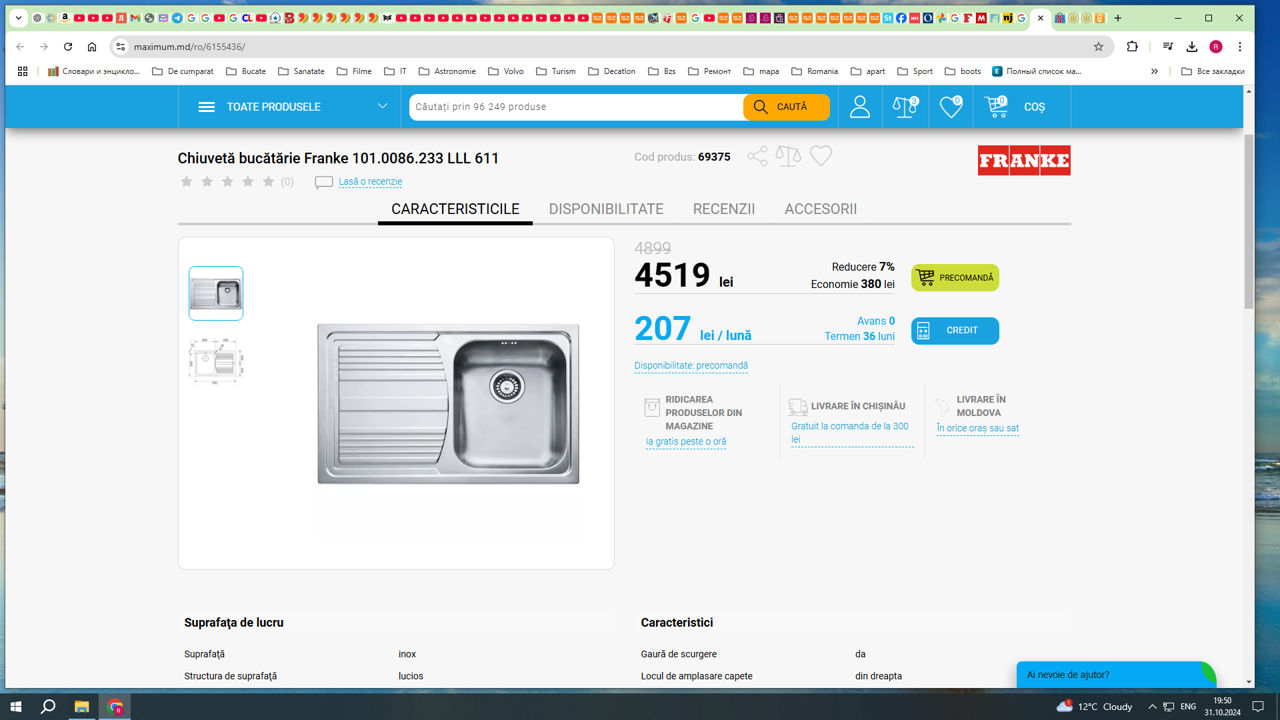
Task: Click the main sink product image
Action: pyautogui.click(x=448, y=404)
